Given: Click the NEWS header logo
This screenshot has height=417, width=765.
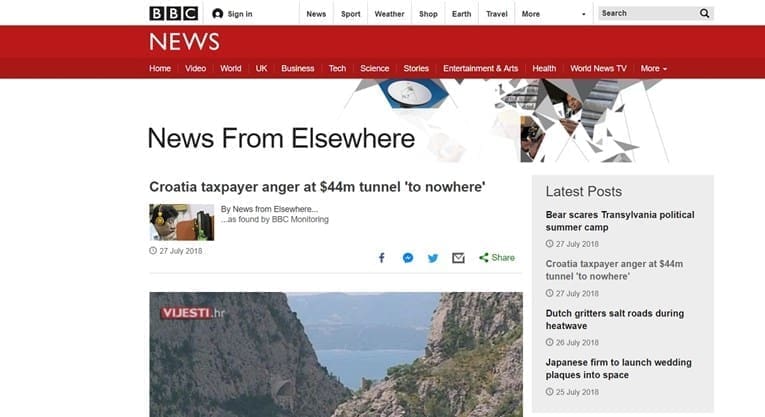Looking at the screenshot, I should 184,42.
